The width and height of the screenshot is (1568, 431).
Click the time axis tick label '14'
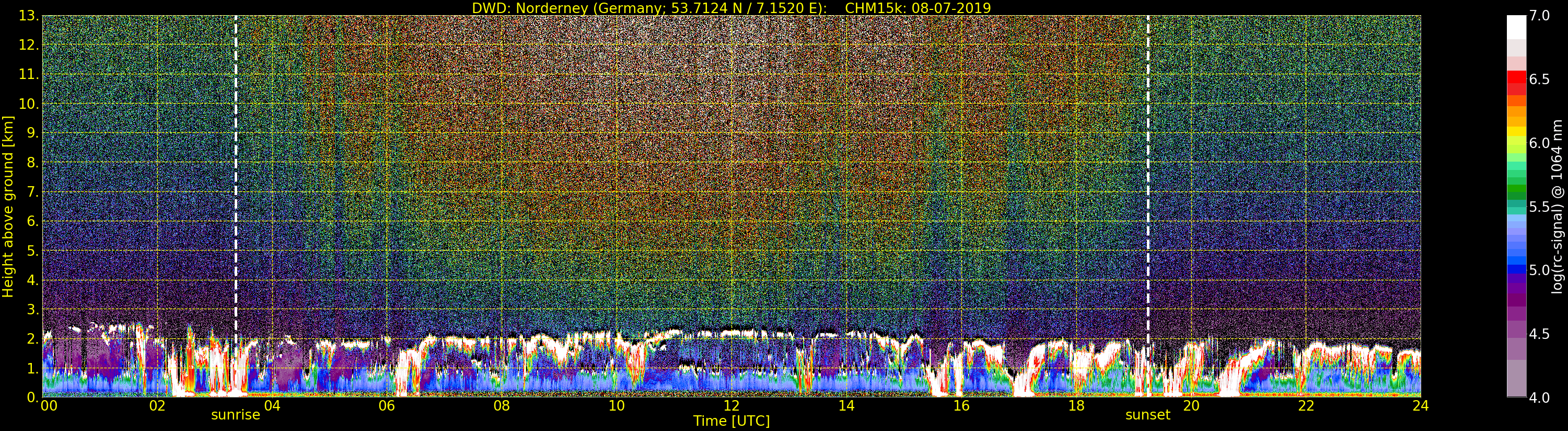846,406
